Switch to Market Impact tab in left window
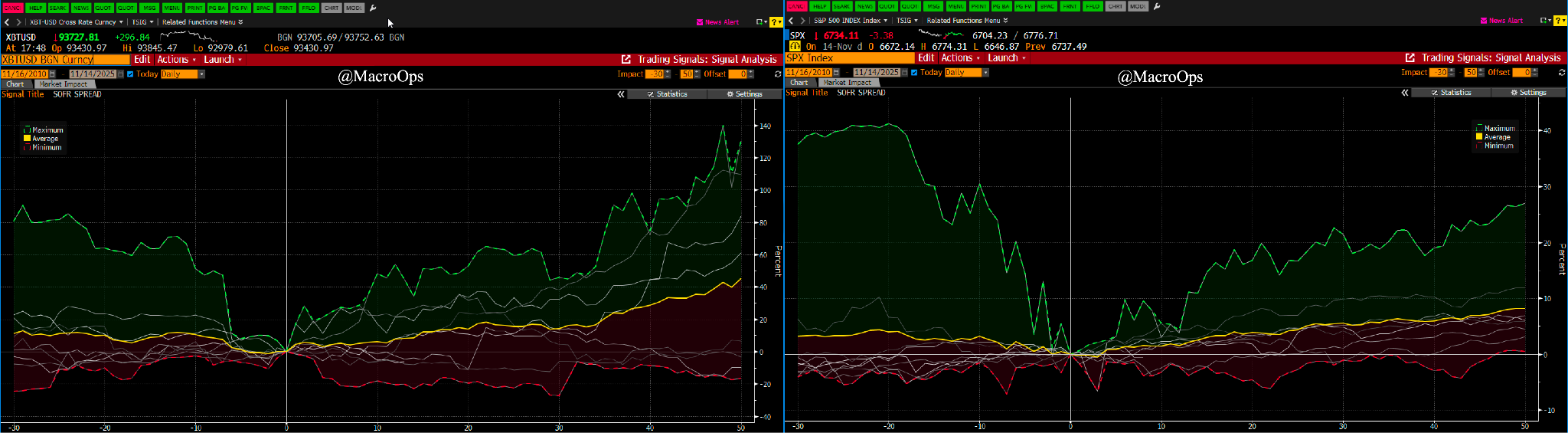1568x433 pixels. click(x=63, y=84)
